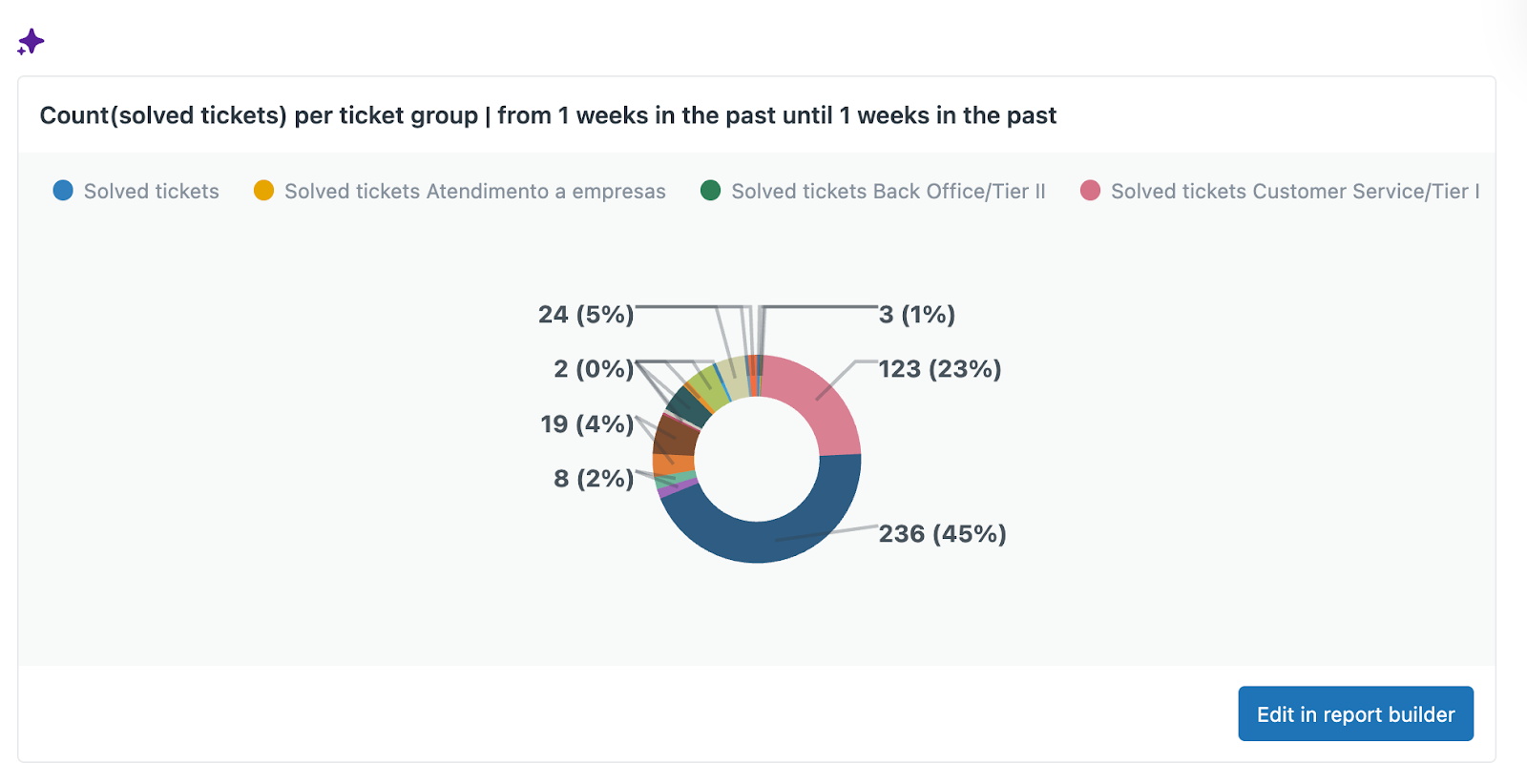Click the pink Customer Service/Tier I legend dot

tap(1090, 191)
